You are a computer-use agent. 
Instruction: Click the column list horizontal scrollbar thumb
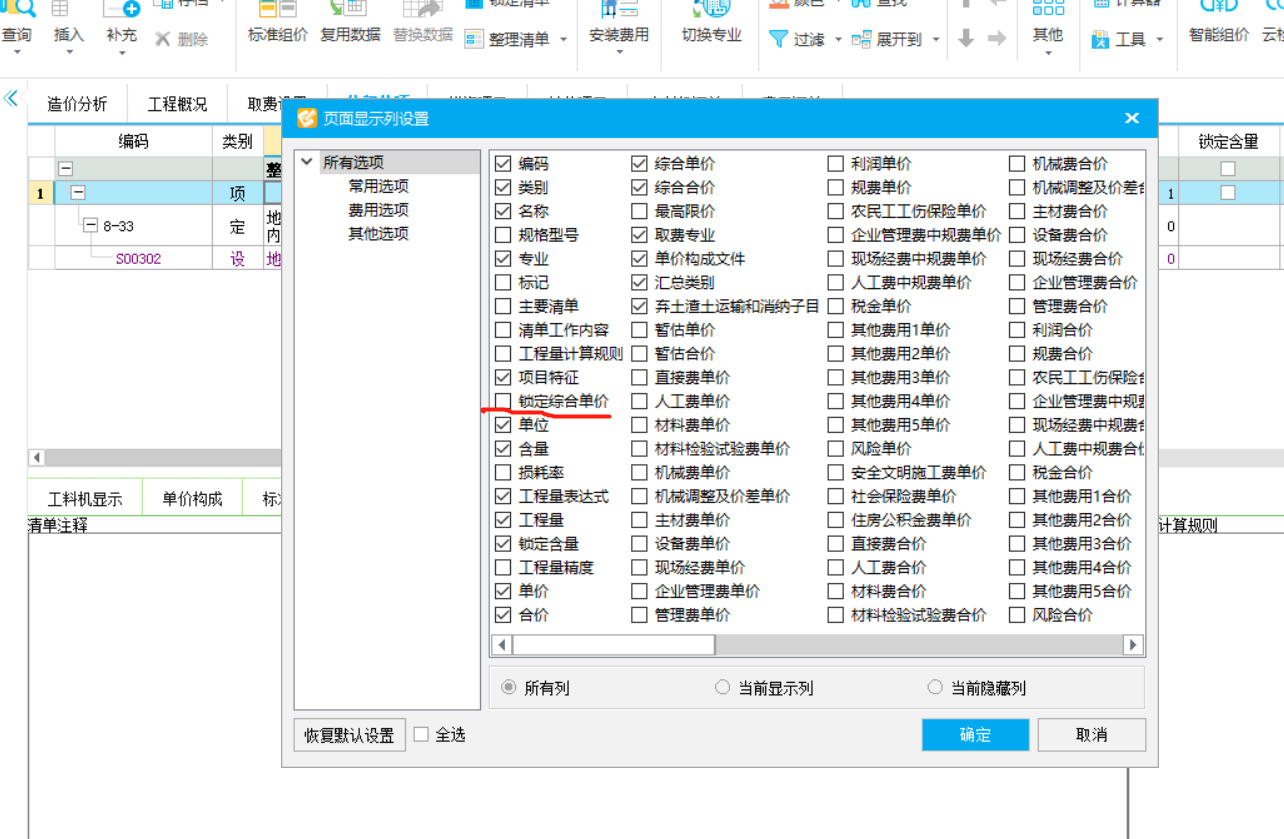pyautogui.click(x=614, y=645)
